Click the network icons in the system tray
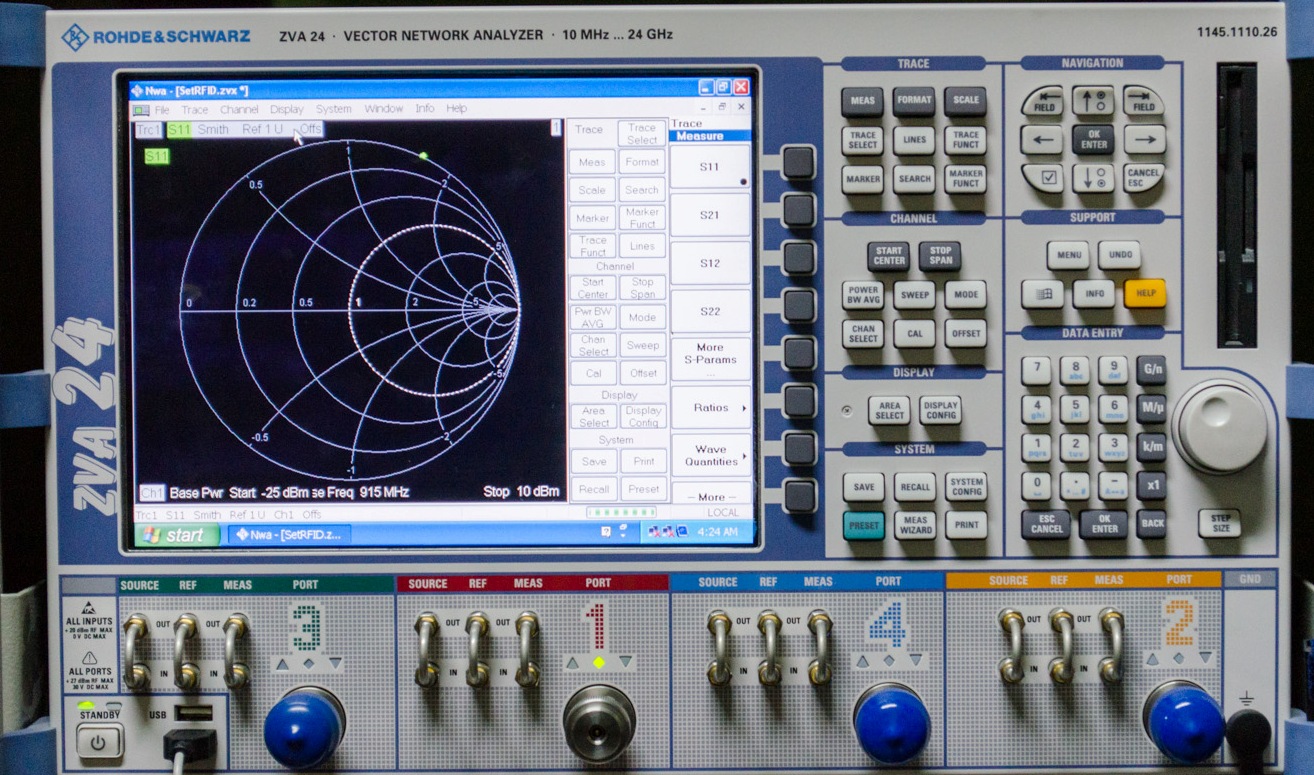The width and height of the screenshot is (1314, 775). click(x=662, y=532)
